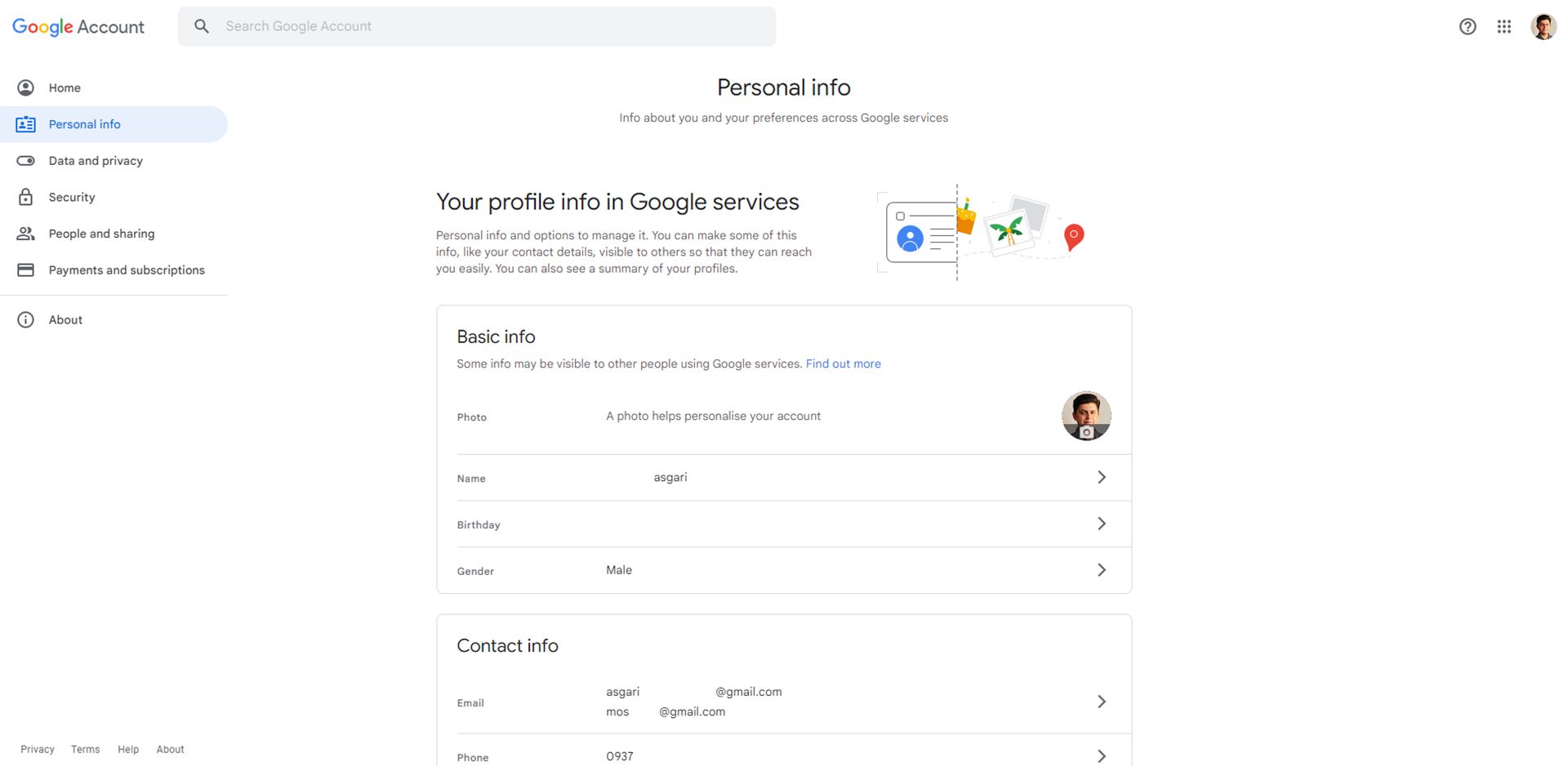Image resolution: width=1568 pixels, height=767 pixels.
Task: Open the Terms footer link
Action: 85,749
